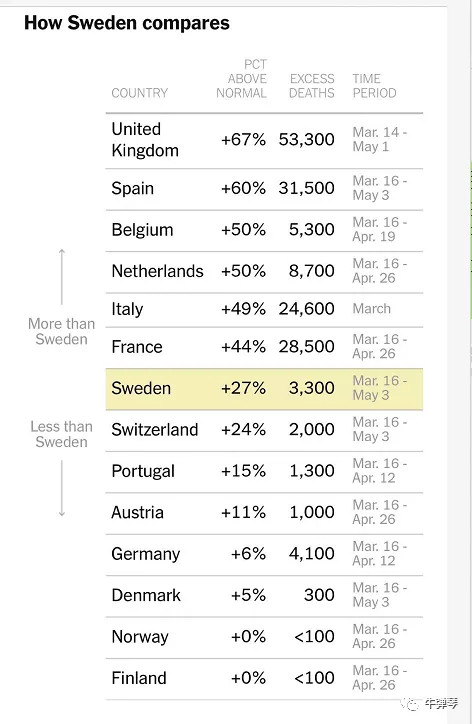Screen dimensions: 472x724
Task: Click the highlighted Sweden row
Action: [x=264, y=389]
